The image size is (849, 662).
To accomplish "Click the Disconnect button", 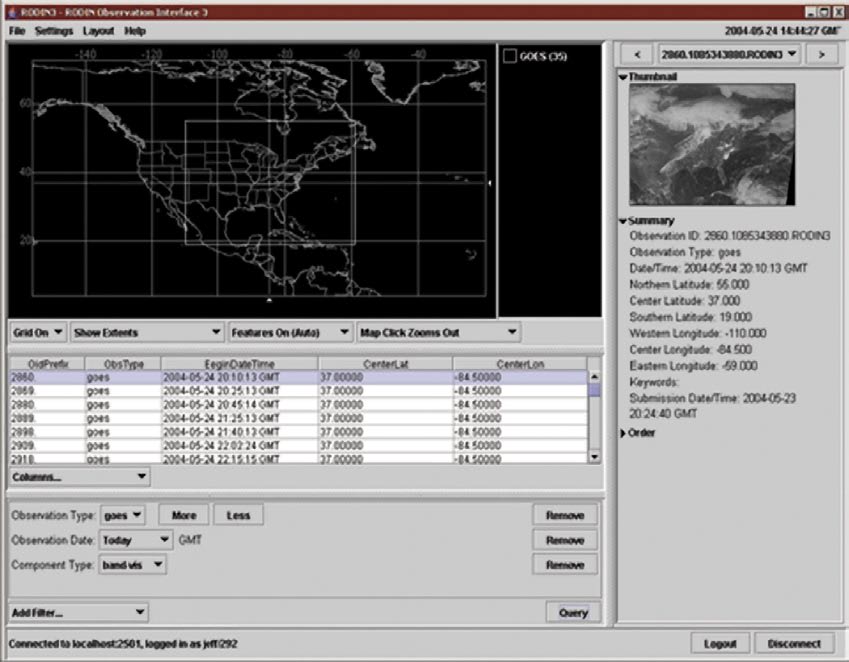I will pos(794,644).
